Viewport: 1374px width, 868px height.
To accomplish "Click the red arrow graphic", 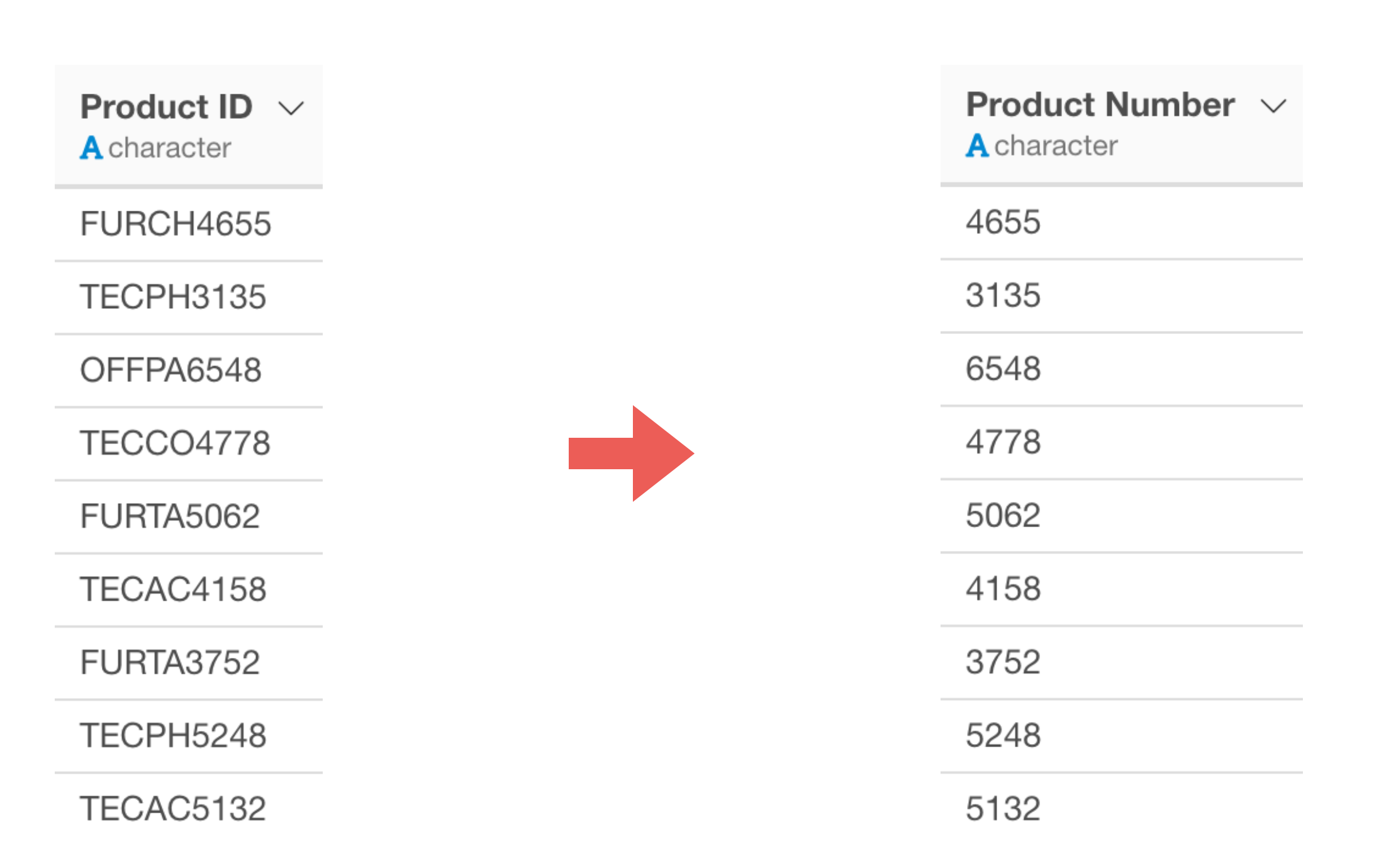I will pos(631,453).
